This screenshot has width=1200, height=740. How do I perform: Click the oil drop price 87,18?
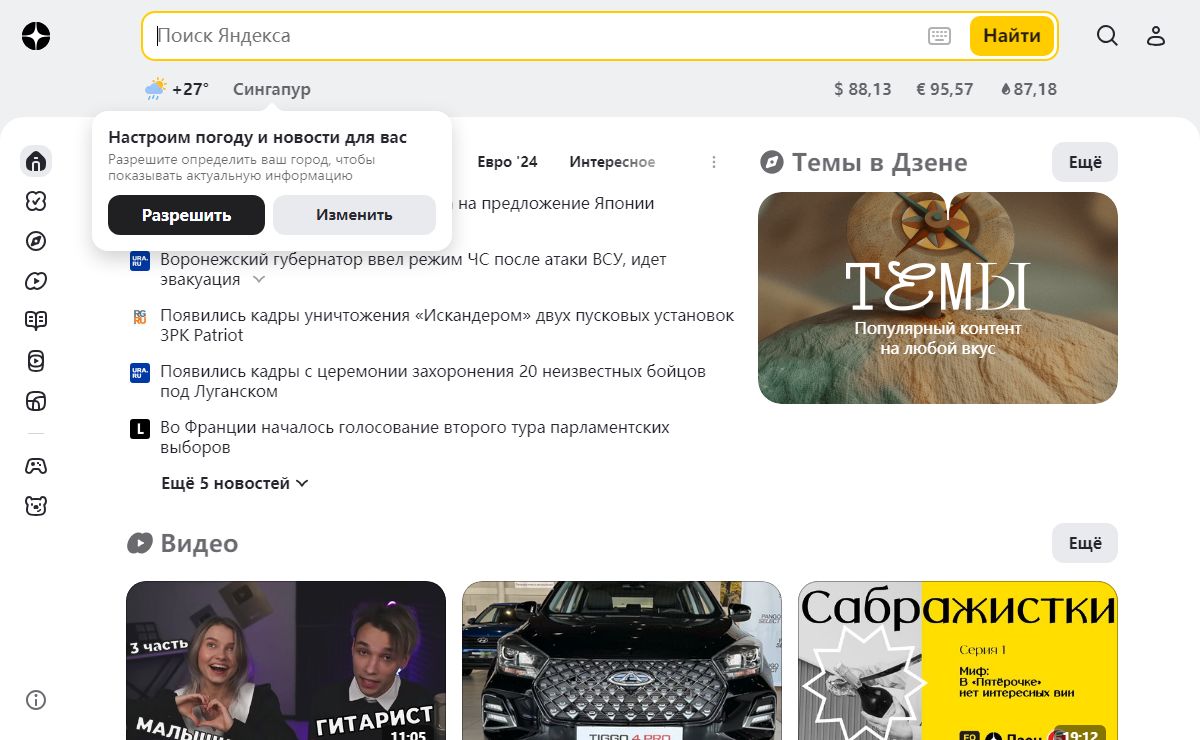pyautogui.click(x=1029, y=89)
